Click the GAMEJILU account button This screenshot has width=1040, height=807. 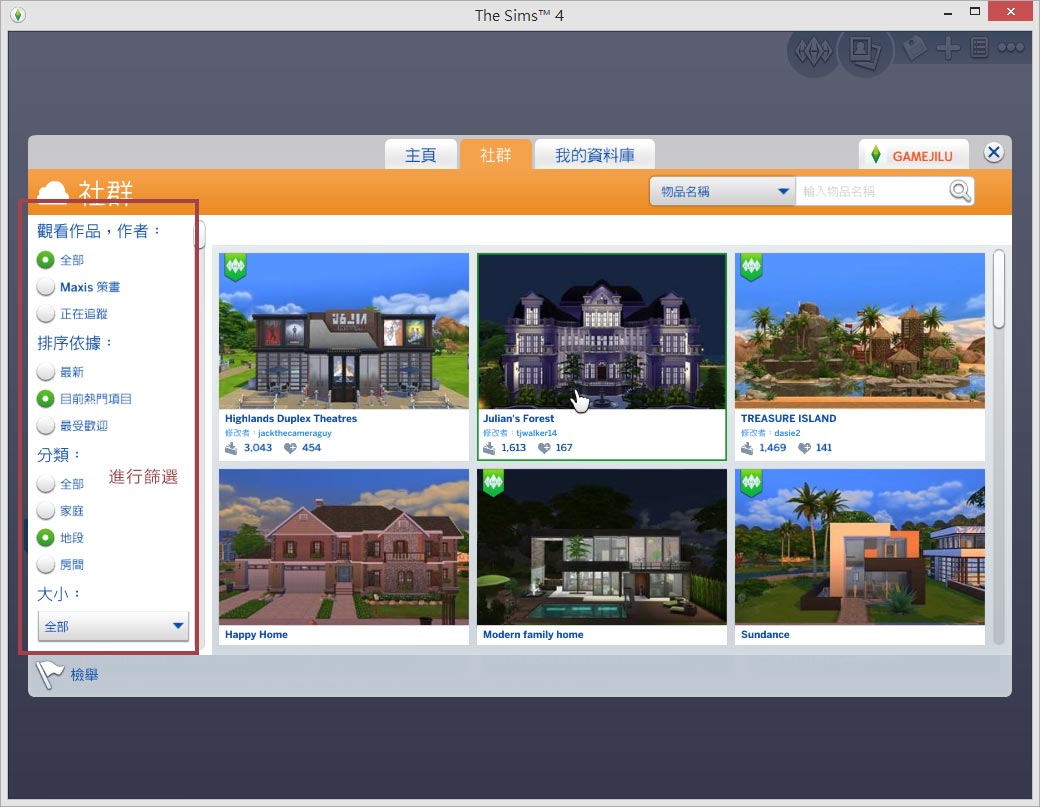click(913, 155)
